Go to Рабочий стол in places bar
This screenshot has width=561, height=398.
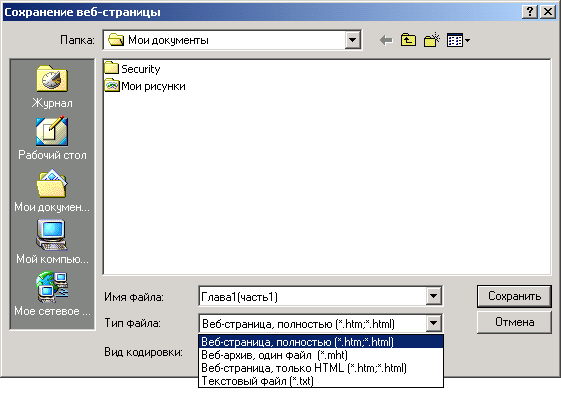pos(52,139)
